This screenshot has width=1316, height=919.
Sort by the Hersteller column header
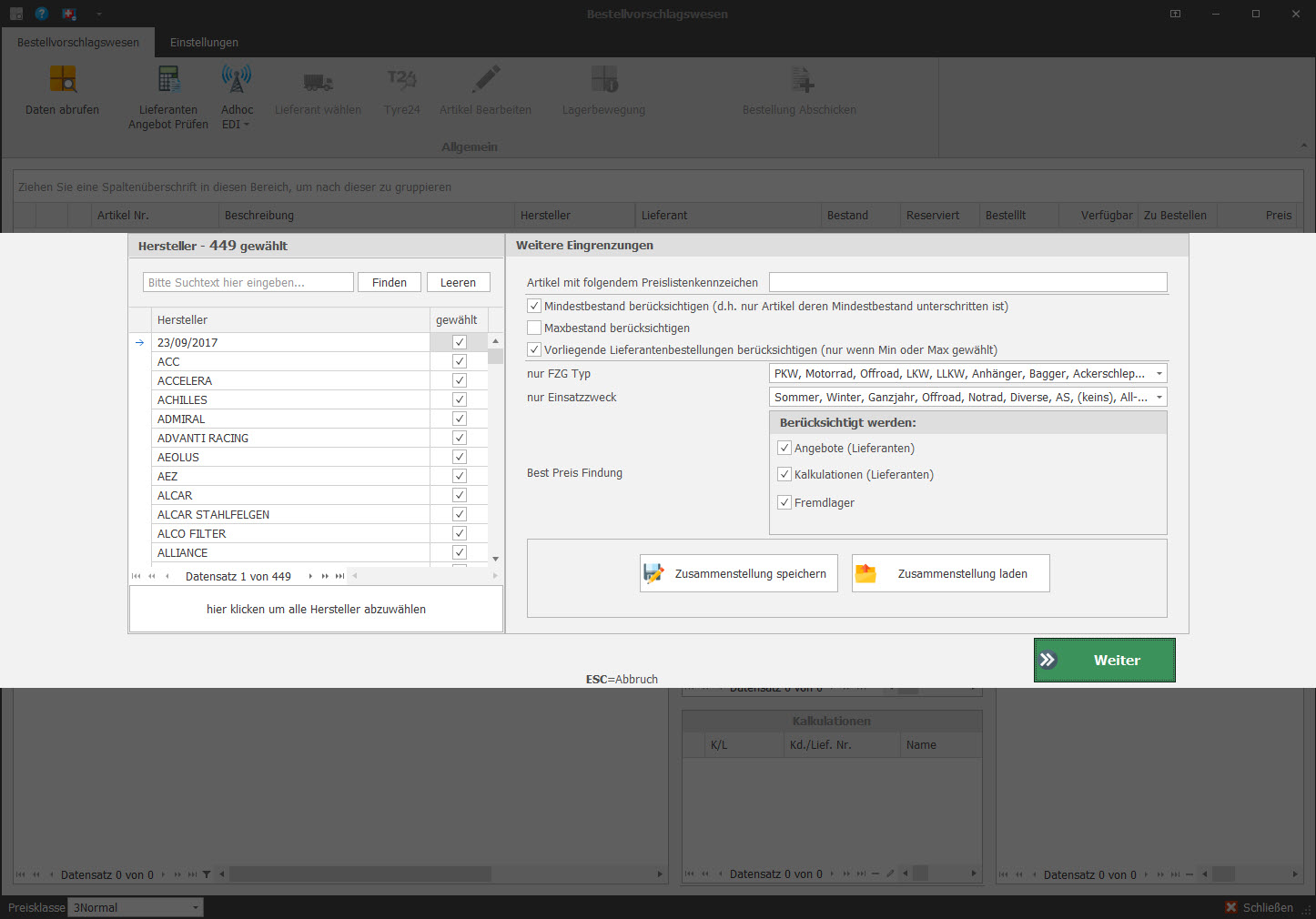pos(290,319)
